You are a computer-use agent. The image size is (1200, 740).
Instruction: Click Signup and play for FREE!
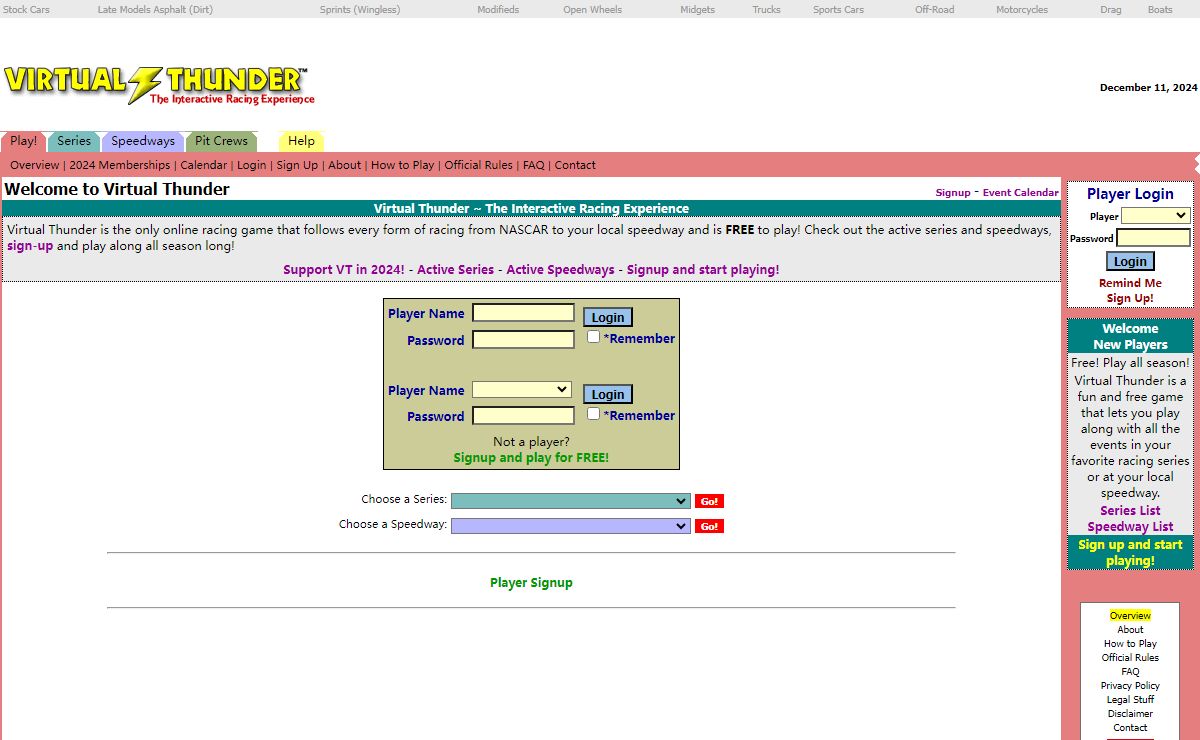coord(531,458)
